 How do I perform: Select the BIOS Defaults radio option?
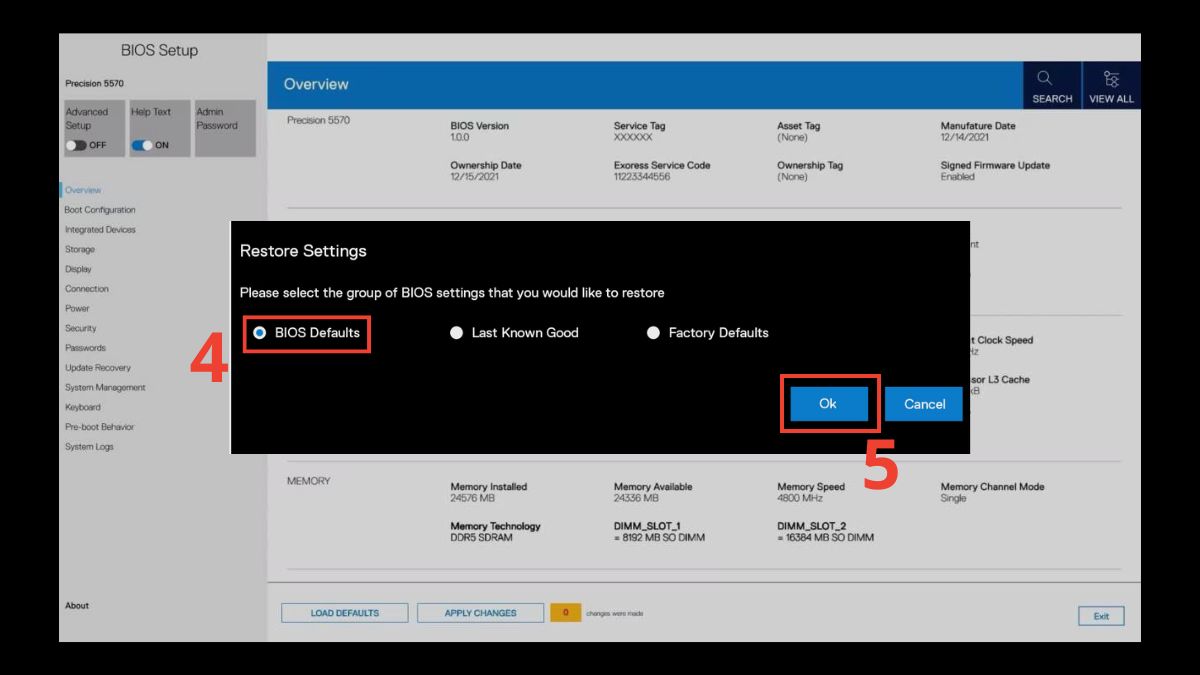coord(260,333)
